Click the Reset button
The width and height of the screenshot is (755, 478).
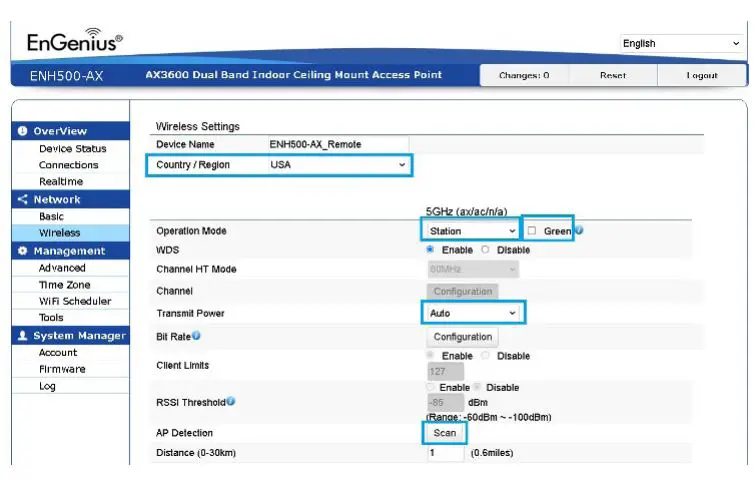(613, 75)
